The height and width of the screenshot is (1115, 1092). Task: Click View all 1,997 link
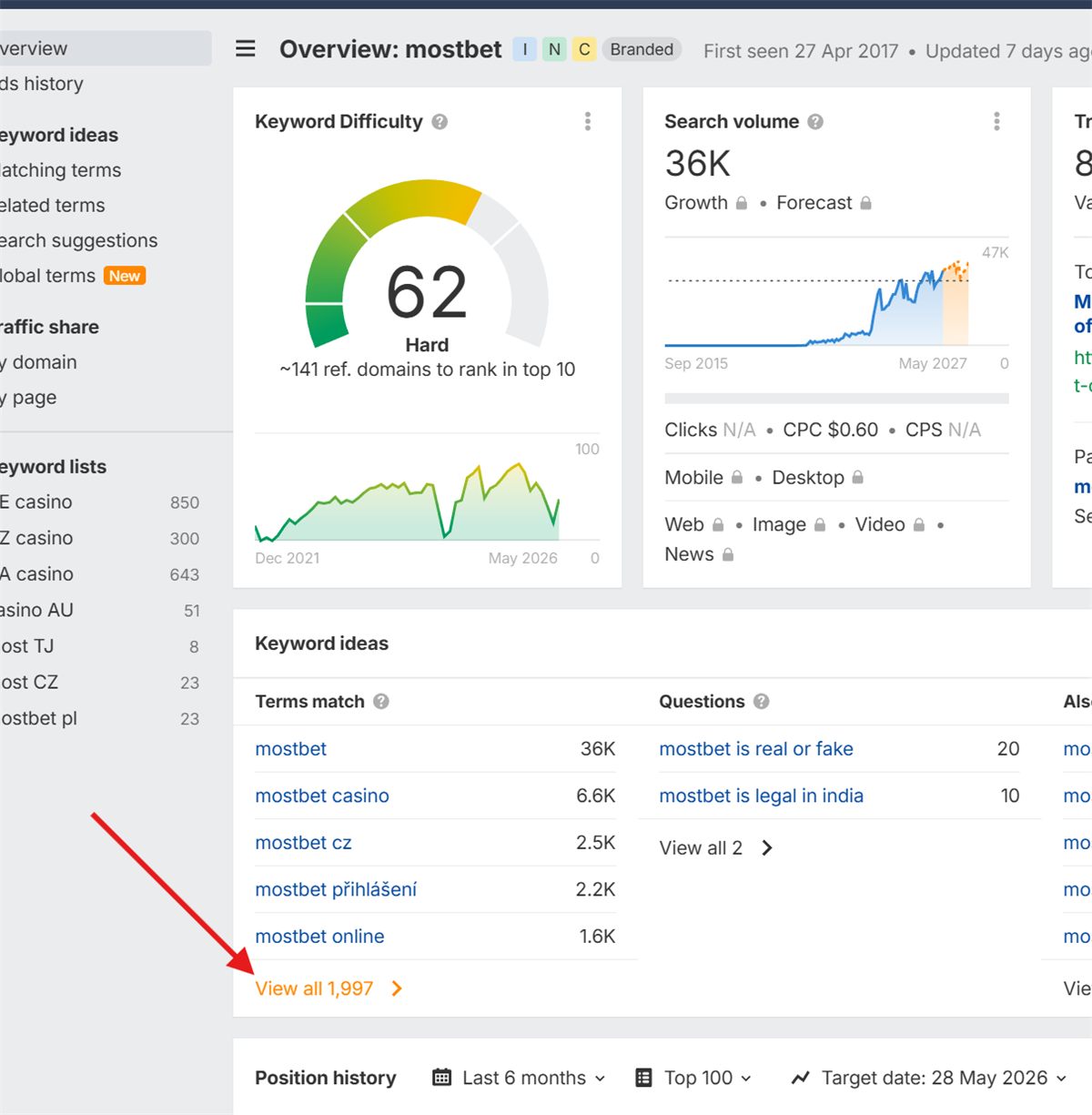314,988
